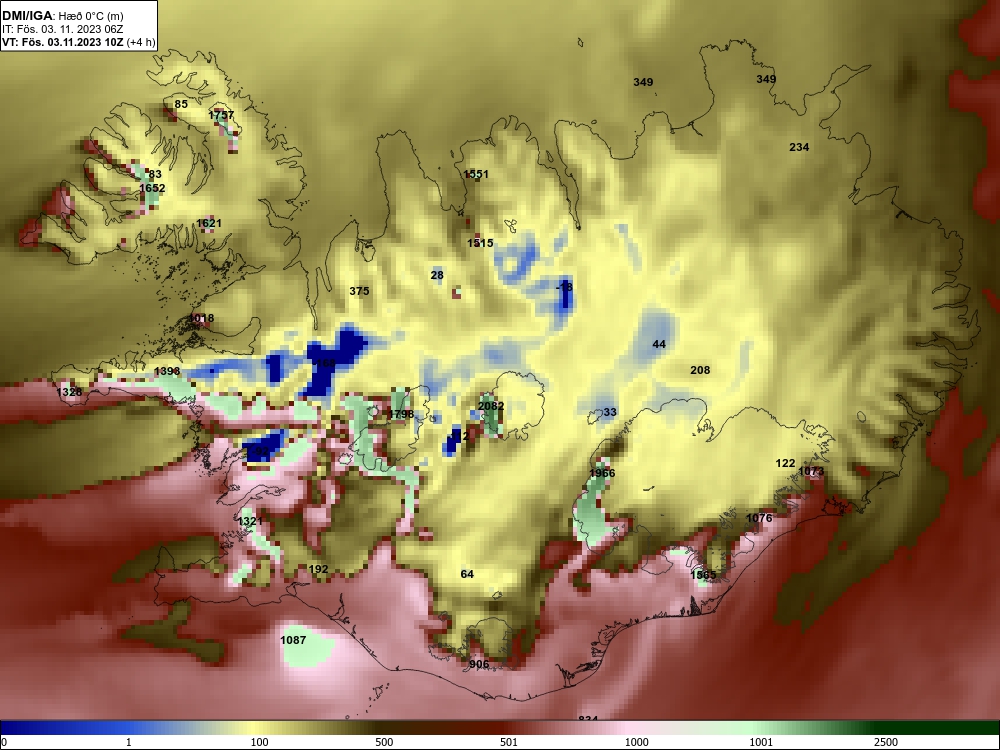Viewport: 1000px width, 750px height.
Task: Click the map value 1396
Action: (167, 371)
